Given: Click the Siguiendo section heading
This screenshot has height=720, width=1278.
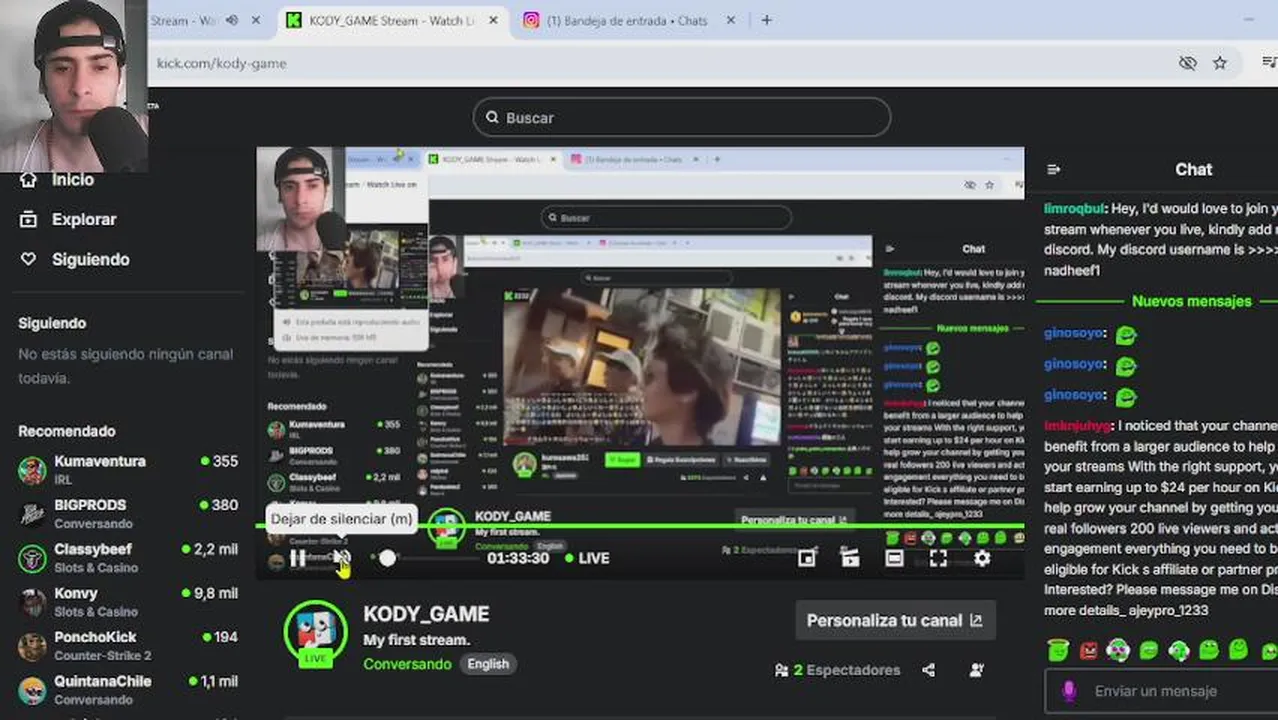Looking at the screenshot, I should (x=52, y=323).
